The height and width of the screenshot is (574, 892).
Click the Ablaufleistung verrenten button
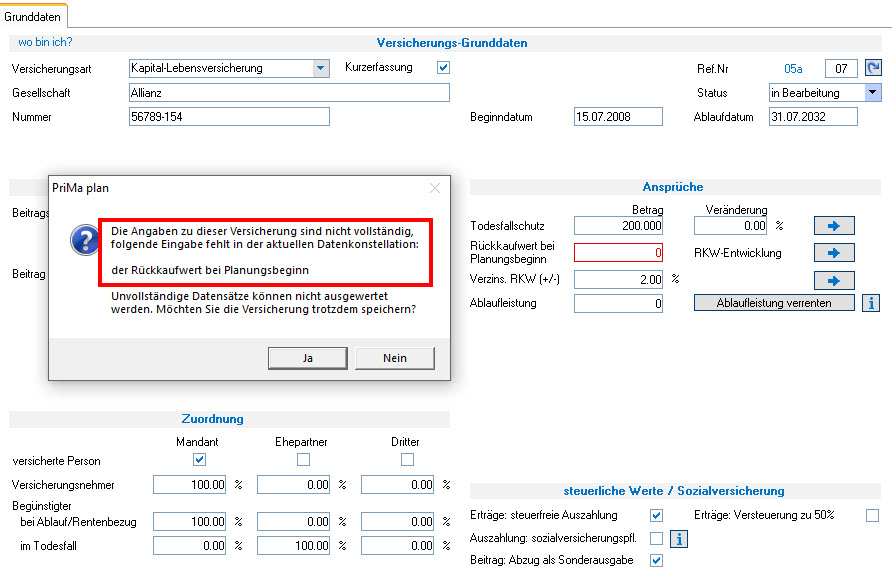[774, 303]
